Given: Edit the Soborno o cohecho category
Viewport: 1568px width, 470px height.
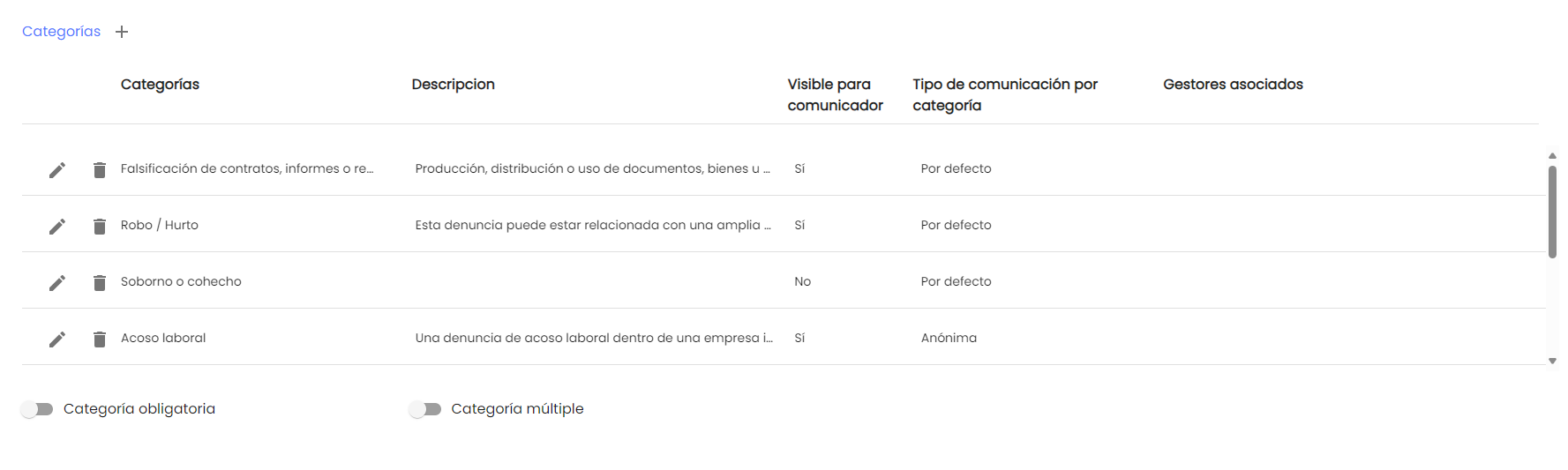Looking at the screenshot, I should click(x=57, y=283).
